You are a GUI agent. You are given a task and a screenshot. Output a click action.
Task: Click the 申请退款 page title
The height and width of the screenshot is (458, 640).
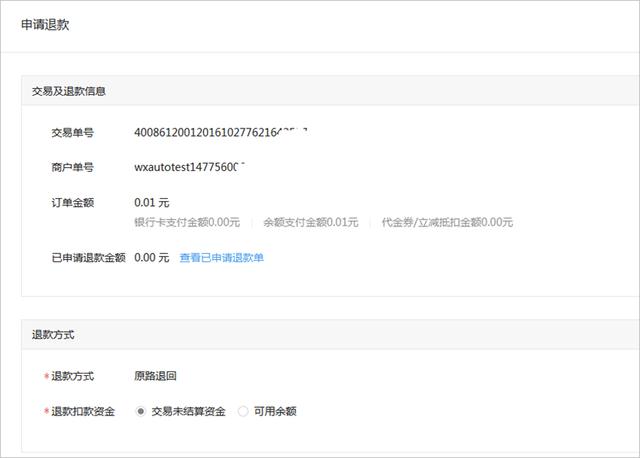[45, 25]
